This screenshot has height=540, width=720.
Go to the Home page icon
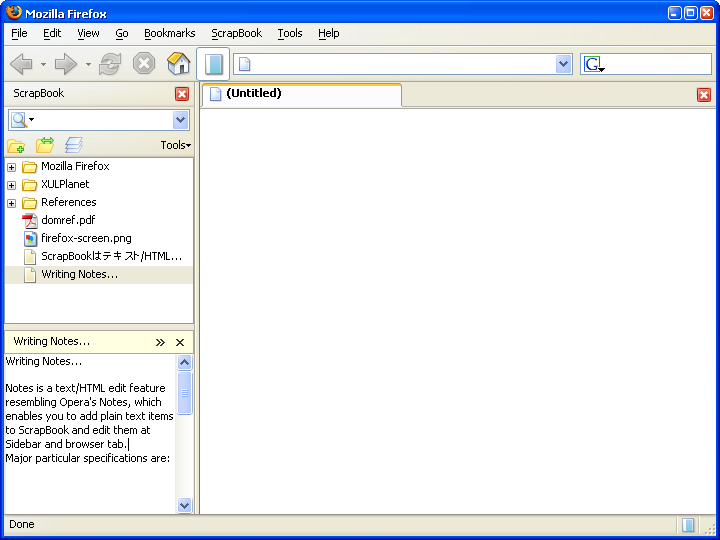point(179,63)
